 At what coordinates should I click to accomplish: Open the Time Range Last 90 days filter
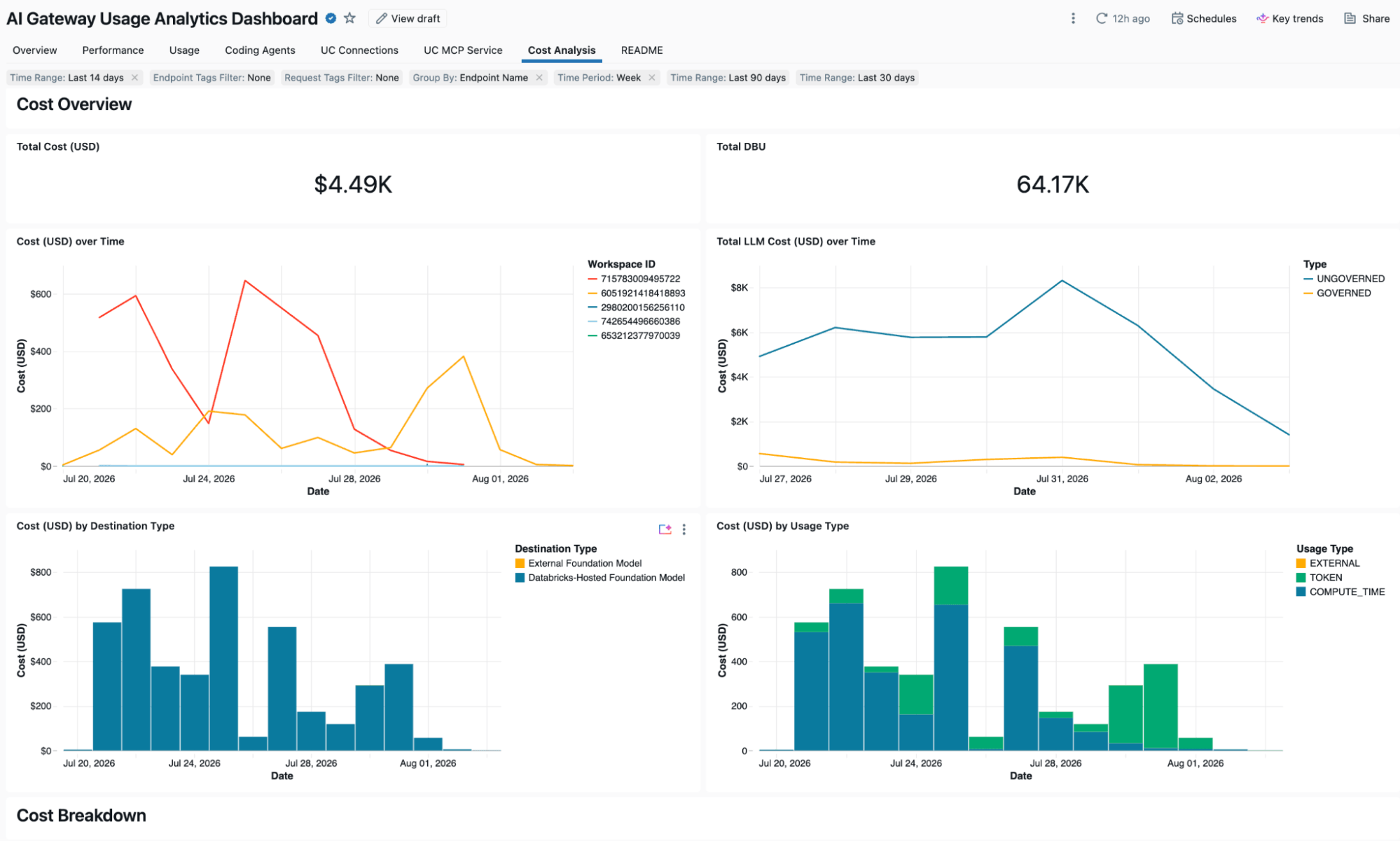tap(728, 78)
